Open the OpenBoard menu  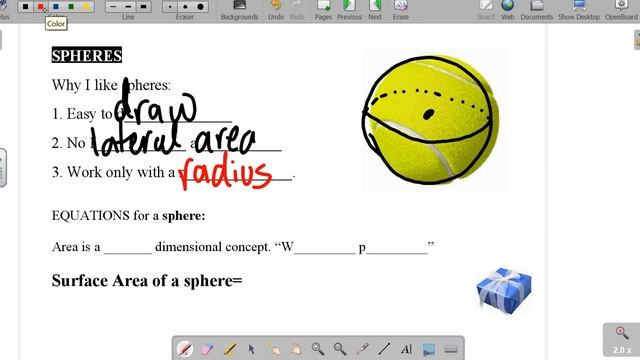621,10
